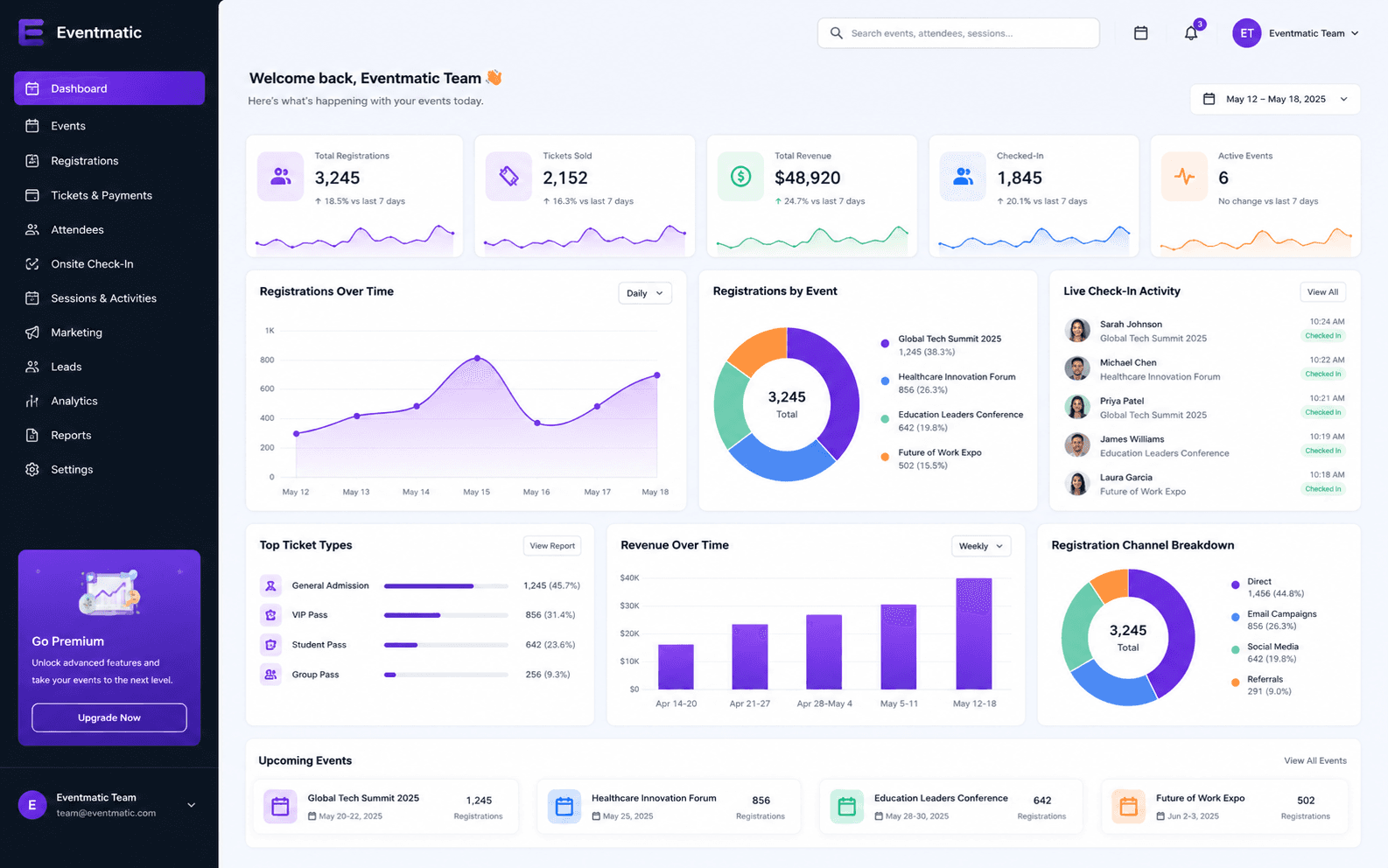Click Sarah Johnson's avatar
Image resolution: width=1388 pixels, height=868 pixels.
click(x=1077, y=331)
